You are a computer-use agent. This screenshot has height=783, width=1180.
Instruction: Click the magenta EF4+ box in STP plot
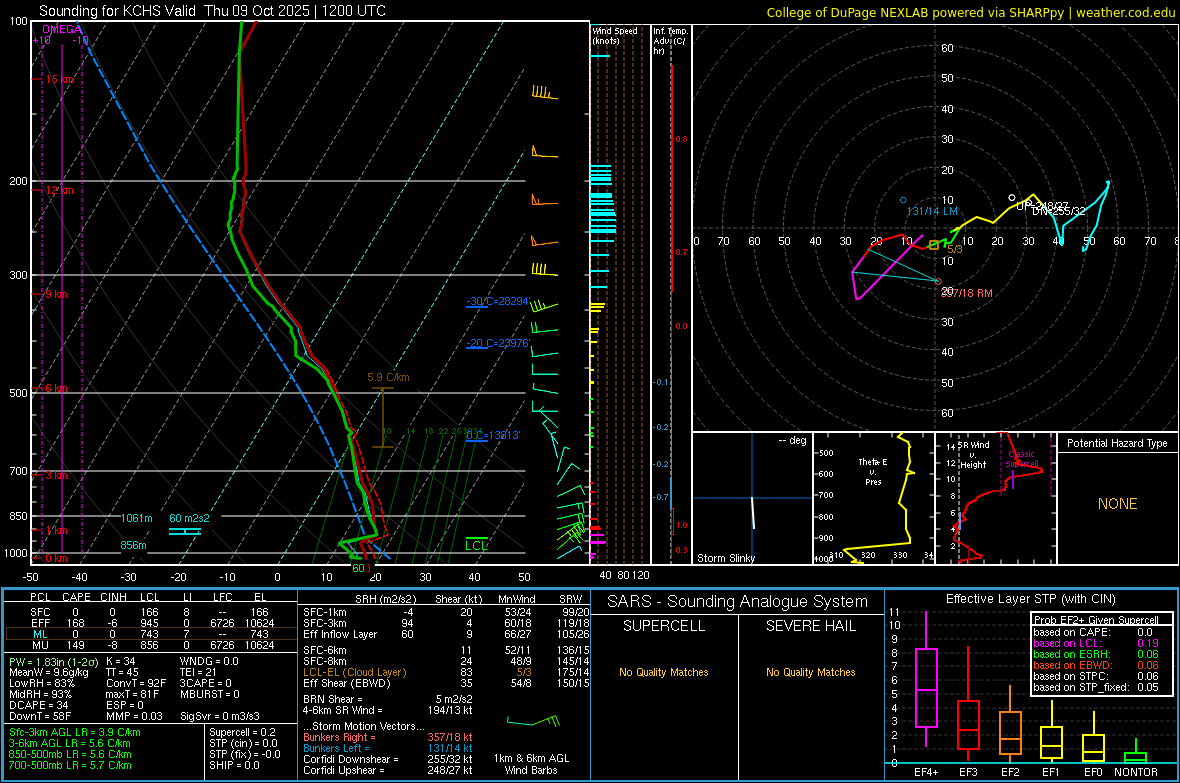(926, 688)
